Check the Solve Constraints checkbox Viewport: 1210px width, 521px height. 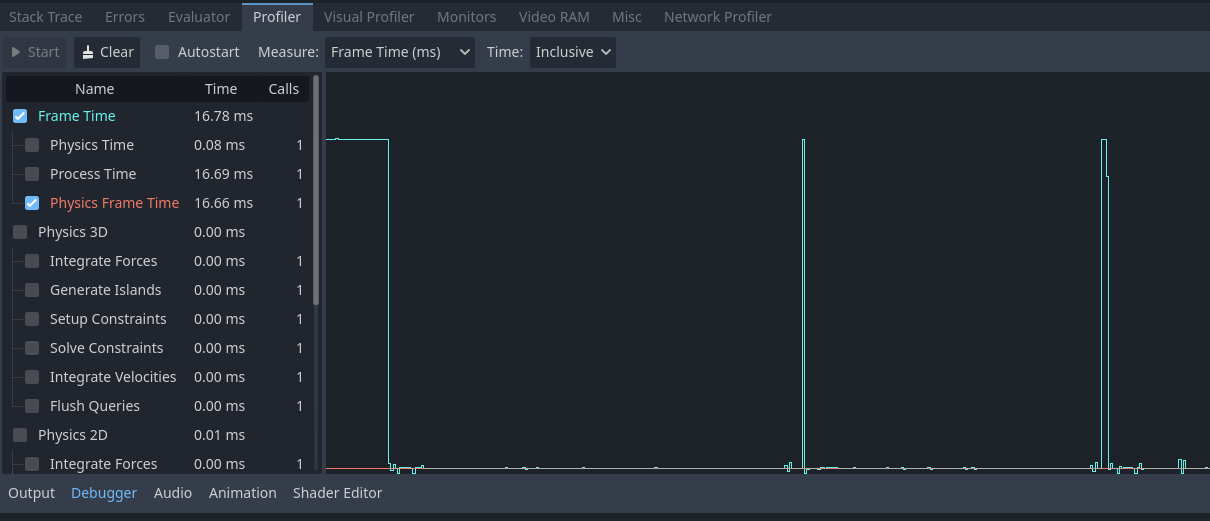click(x=32, y=348)
